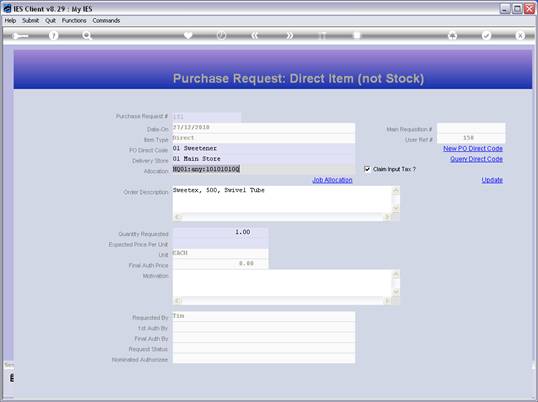Click the double left arrow previous icon
Image resolution: width=538 pixels, height=402 pixels.
tap(255, 35)
